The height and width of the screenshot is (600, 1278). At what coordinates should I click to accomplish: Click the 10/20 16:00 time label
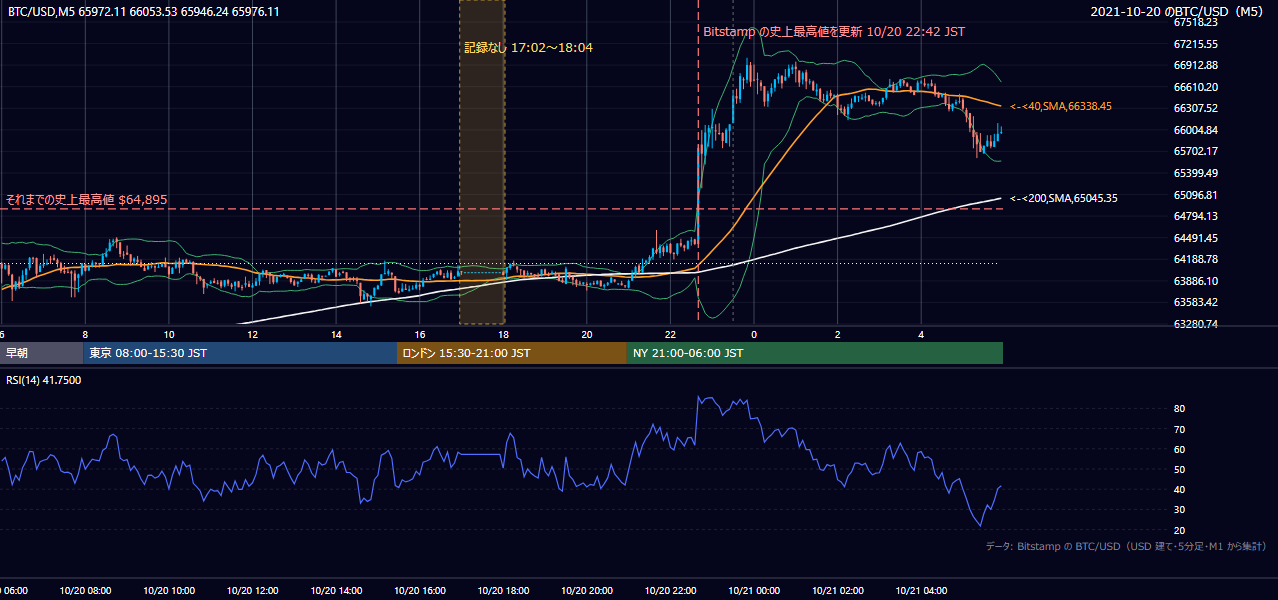tap(421, 591)
